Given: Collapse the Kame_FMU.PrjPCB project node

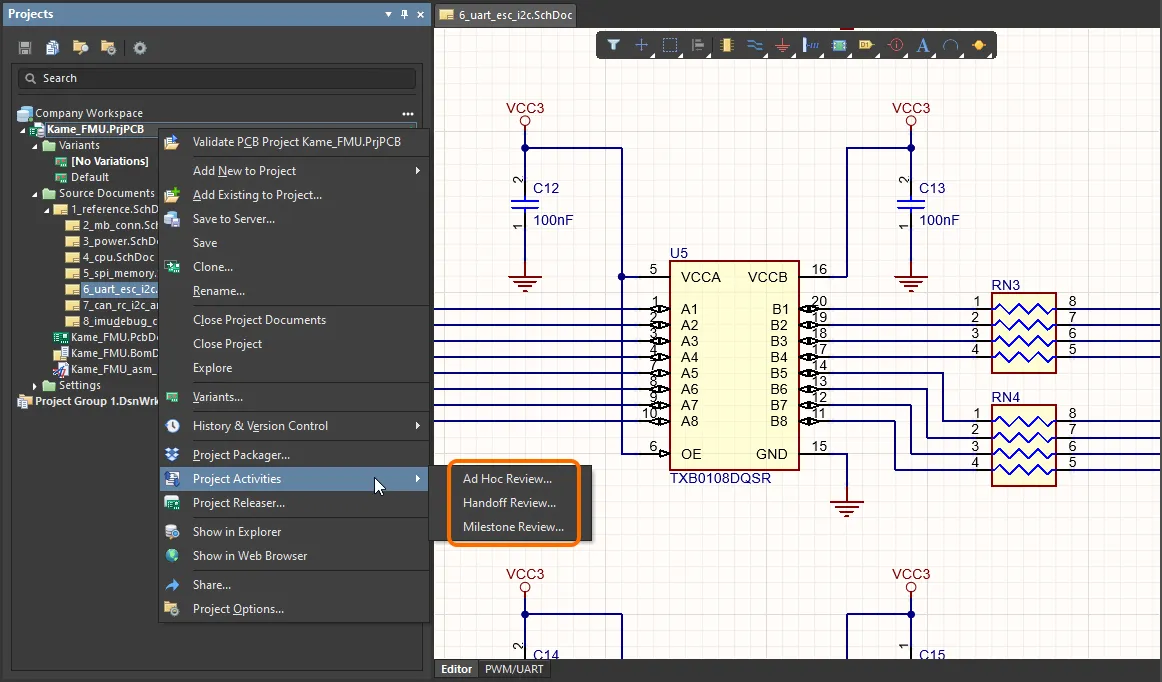Looking at the screenshot, I should click(23, 130).
